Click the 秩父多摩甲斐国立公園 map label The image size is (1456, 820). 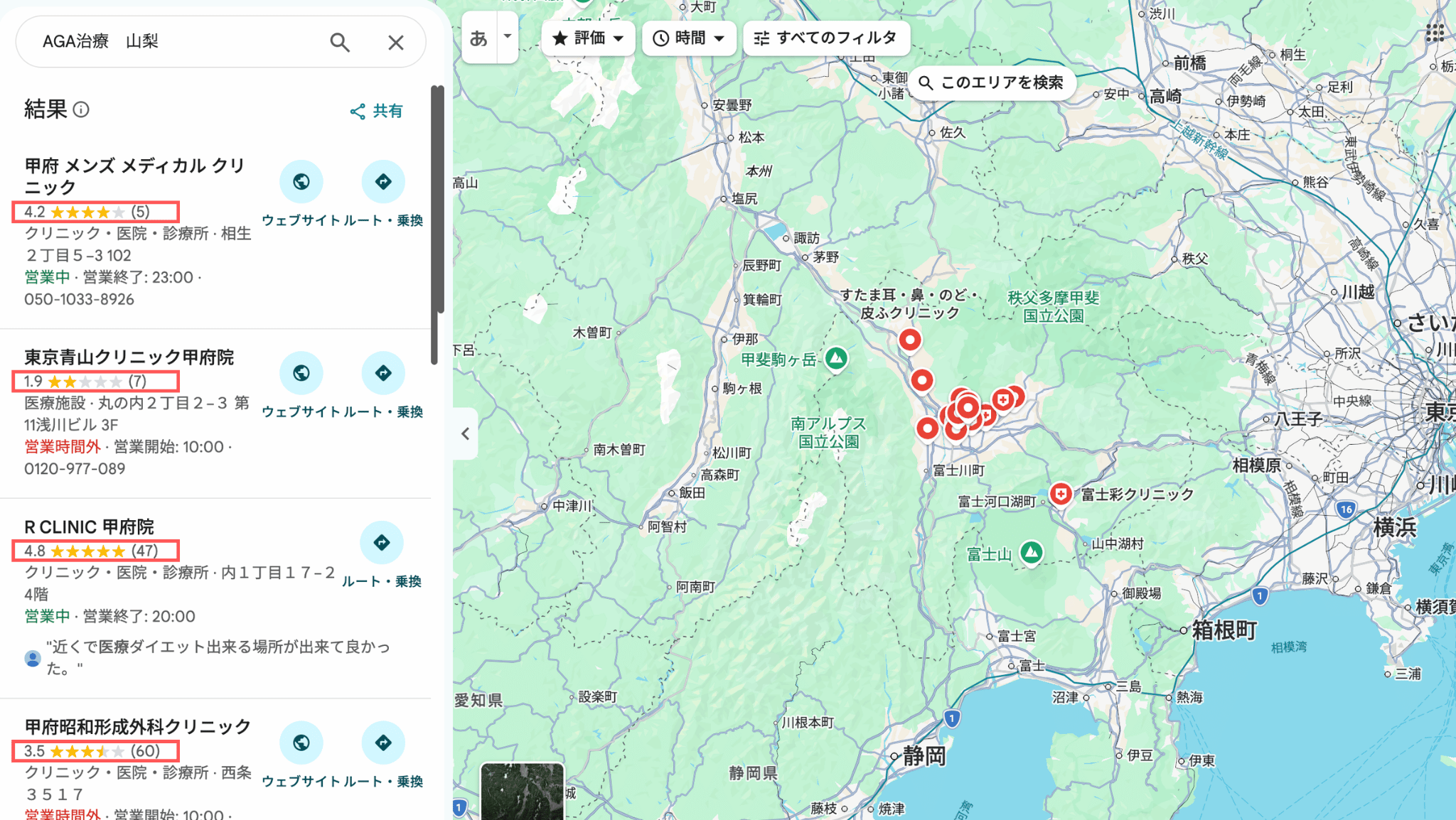point(1054,306)
